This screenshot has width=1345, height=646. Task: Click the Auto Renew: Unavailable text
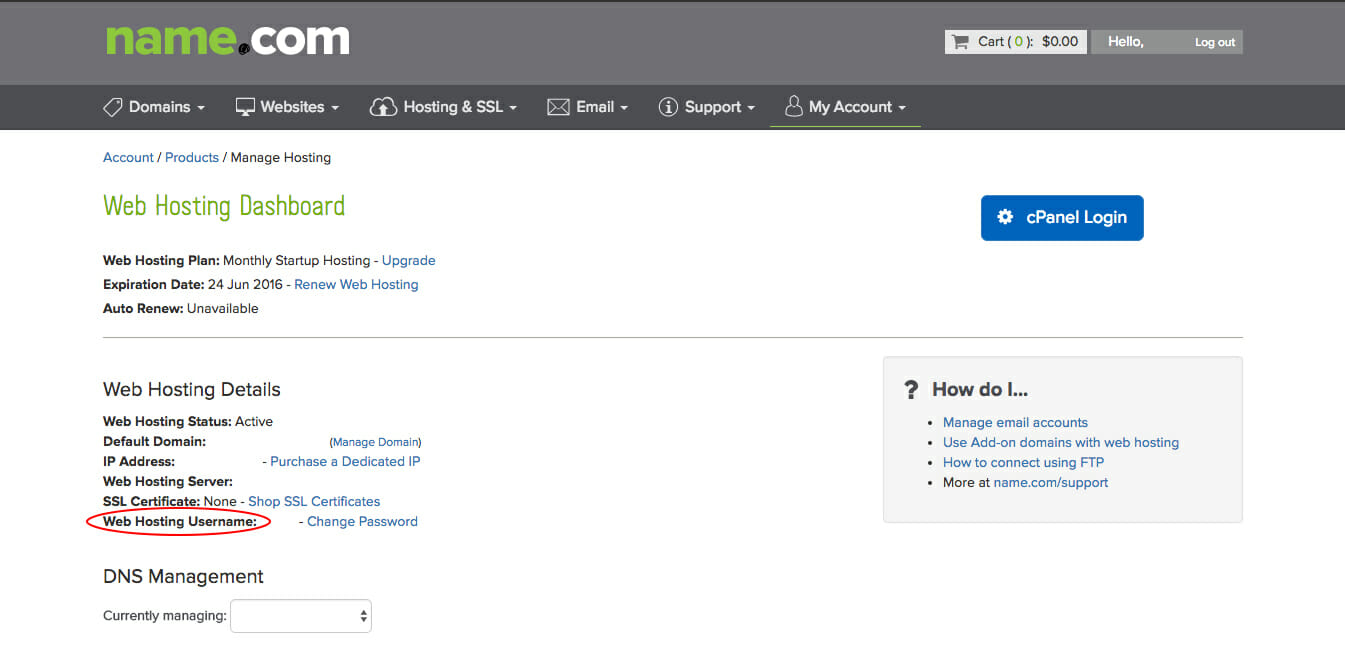181,309
